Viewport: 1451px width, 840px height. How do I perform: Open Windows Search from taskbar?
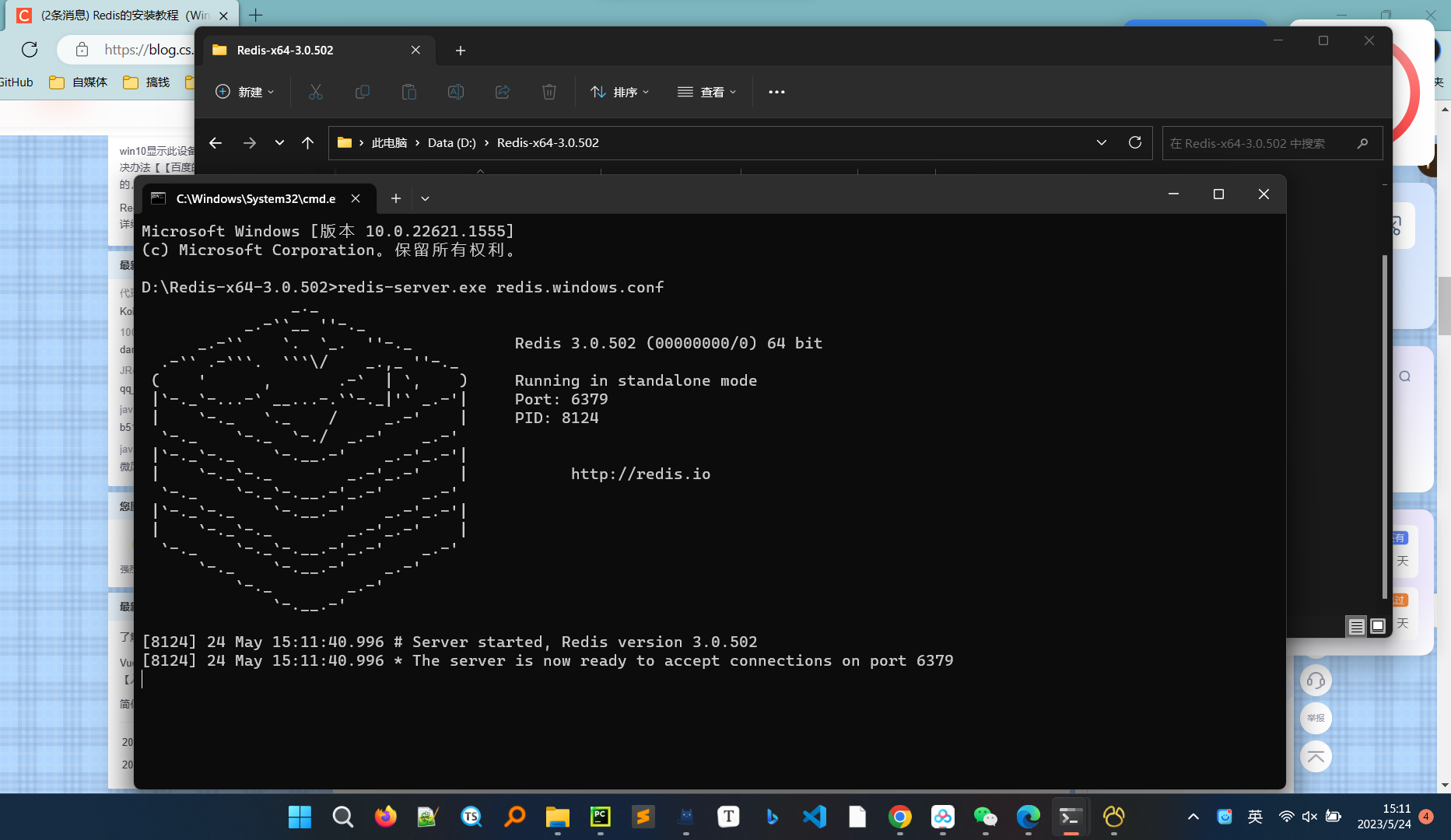(342, 817)
